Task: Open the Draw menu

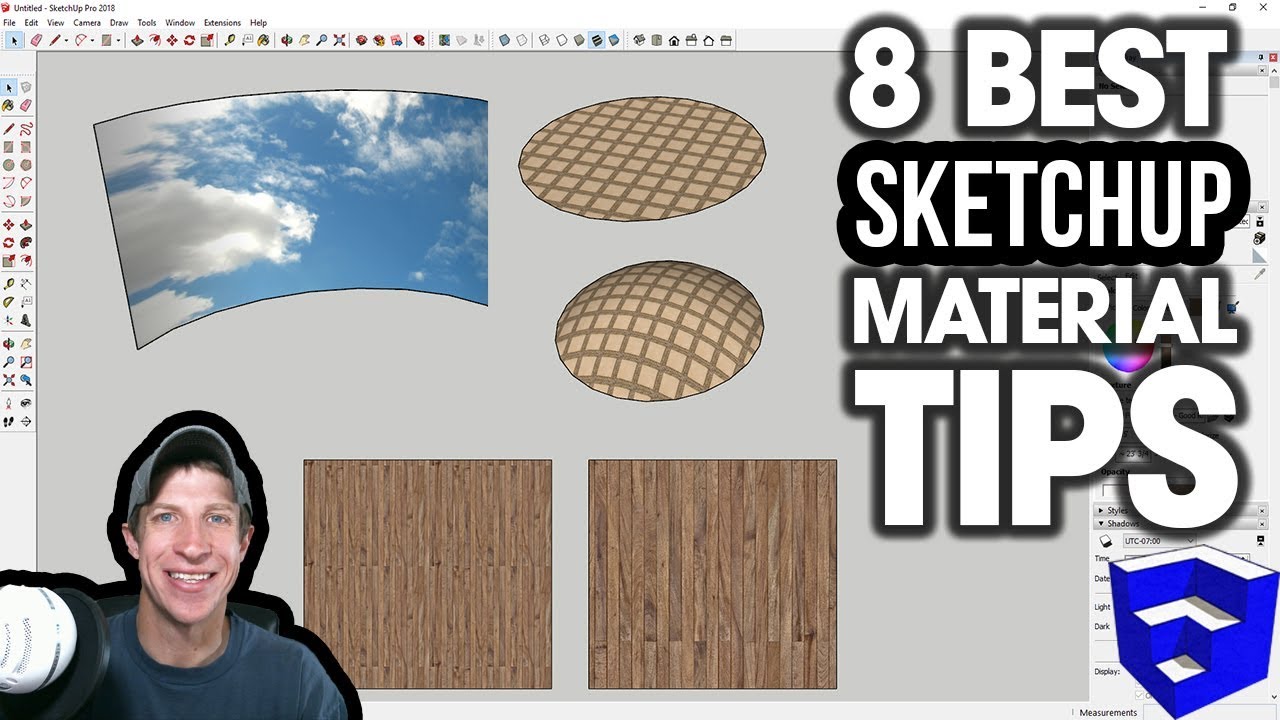Action: pos(119,22)
